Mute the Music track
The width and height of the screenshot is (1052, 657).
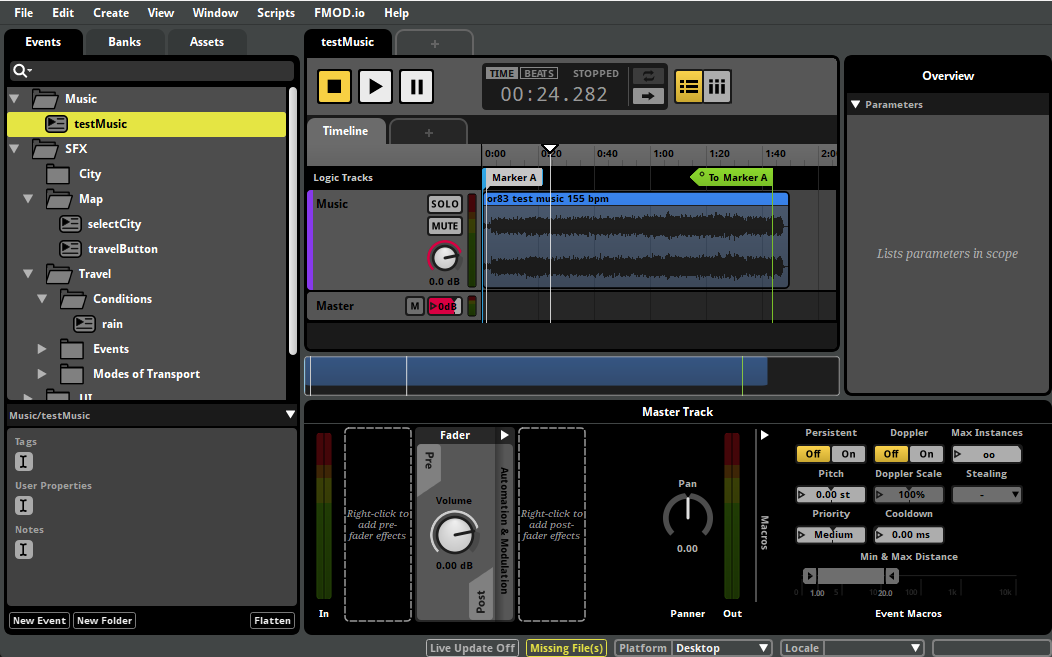(445, 226)
